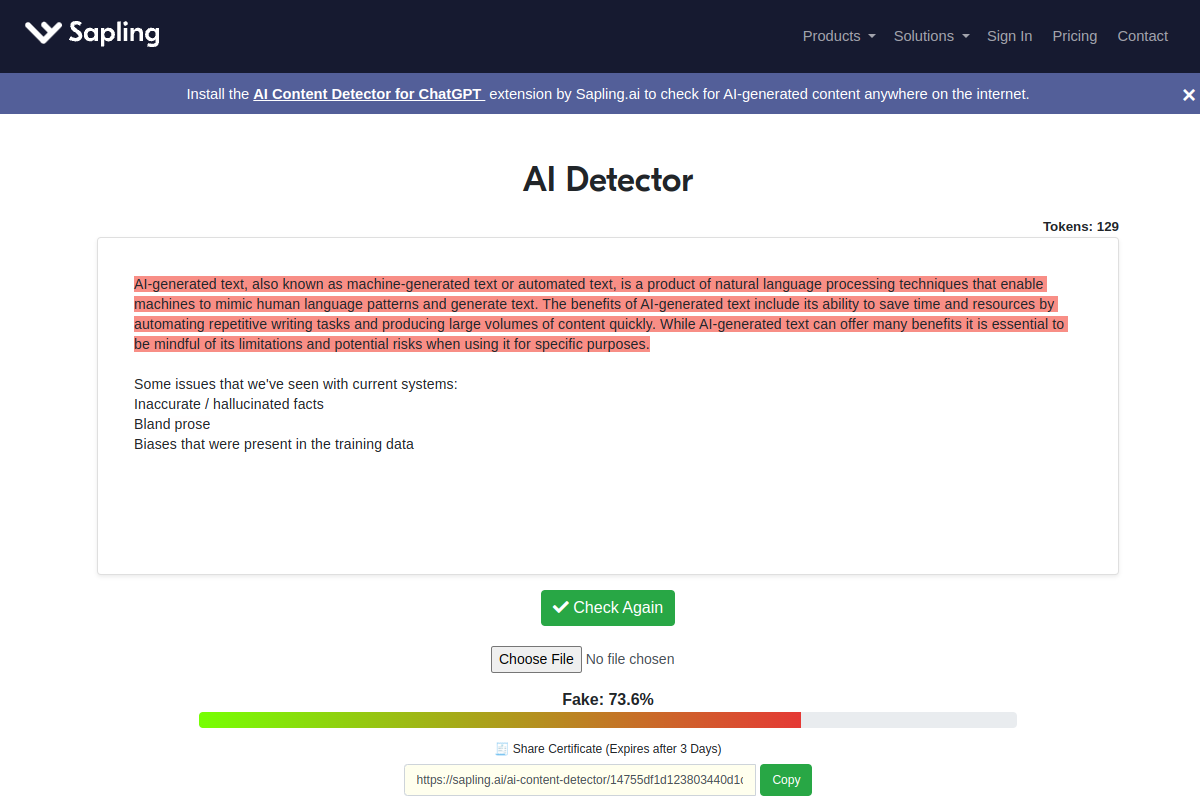Click the Sapling logo icon
1200x800 pixels.
point(41,31)
